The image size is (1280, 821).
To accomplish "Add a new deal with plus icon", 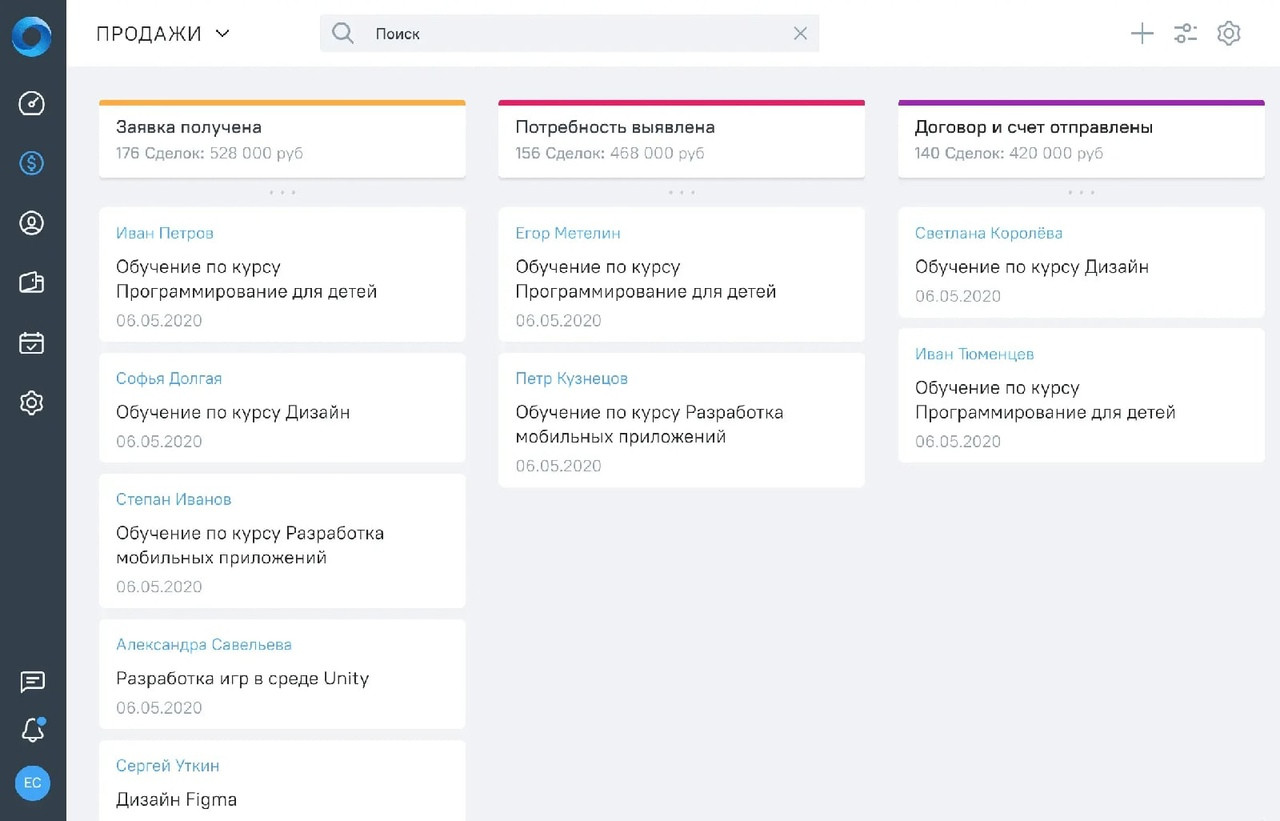I will coord(1142,33).
